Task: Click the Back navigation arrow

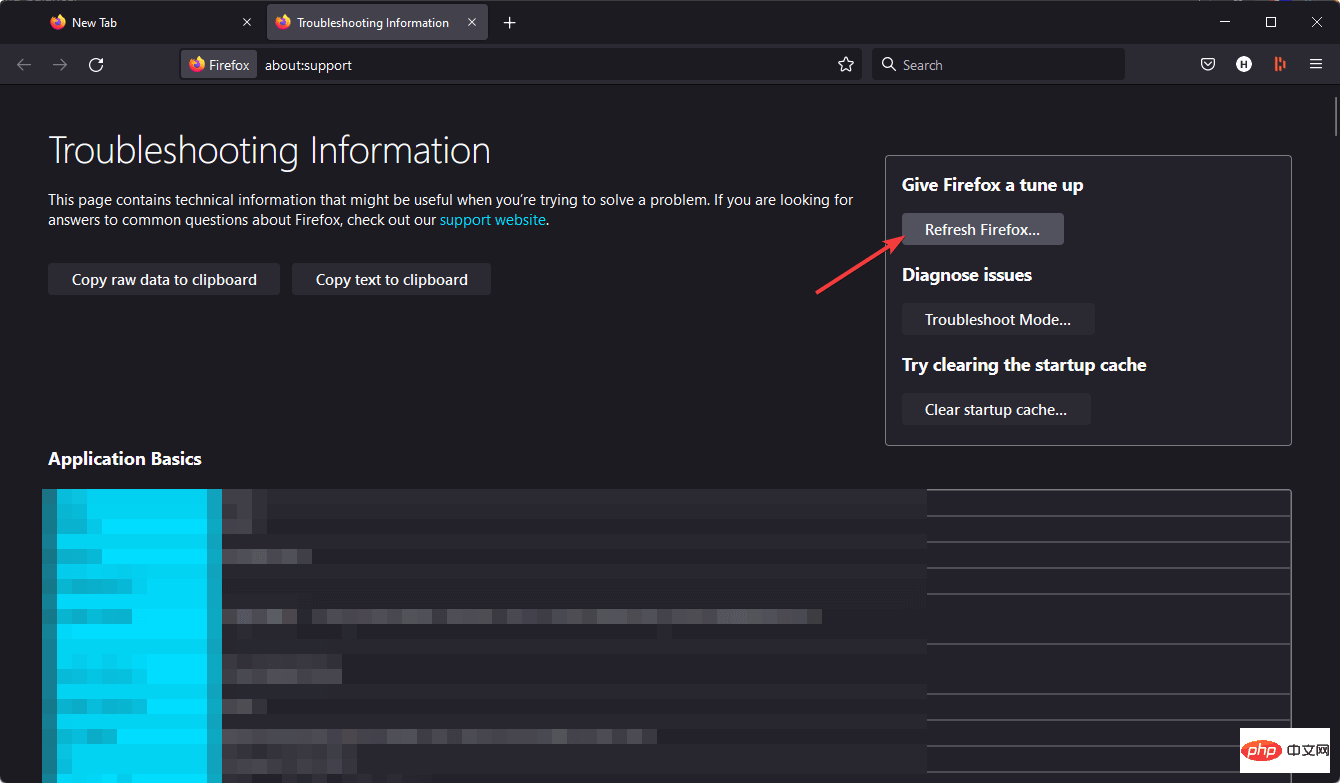Action: click(x=24, y=65)
